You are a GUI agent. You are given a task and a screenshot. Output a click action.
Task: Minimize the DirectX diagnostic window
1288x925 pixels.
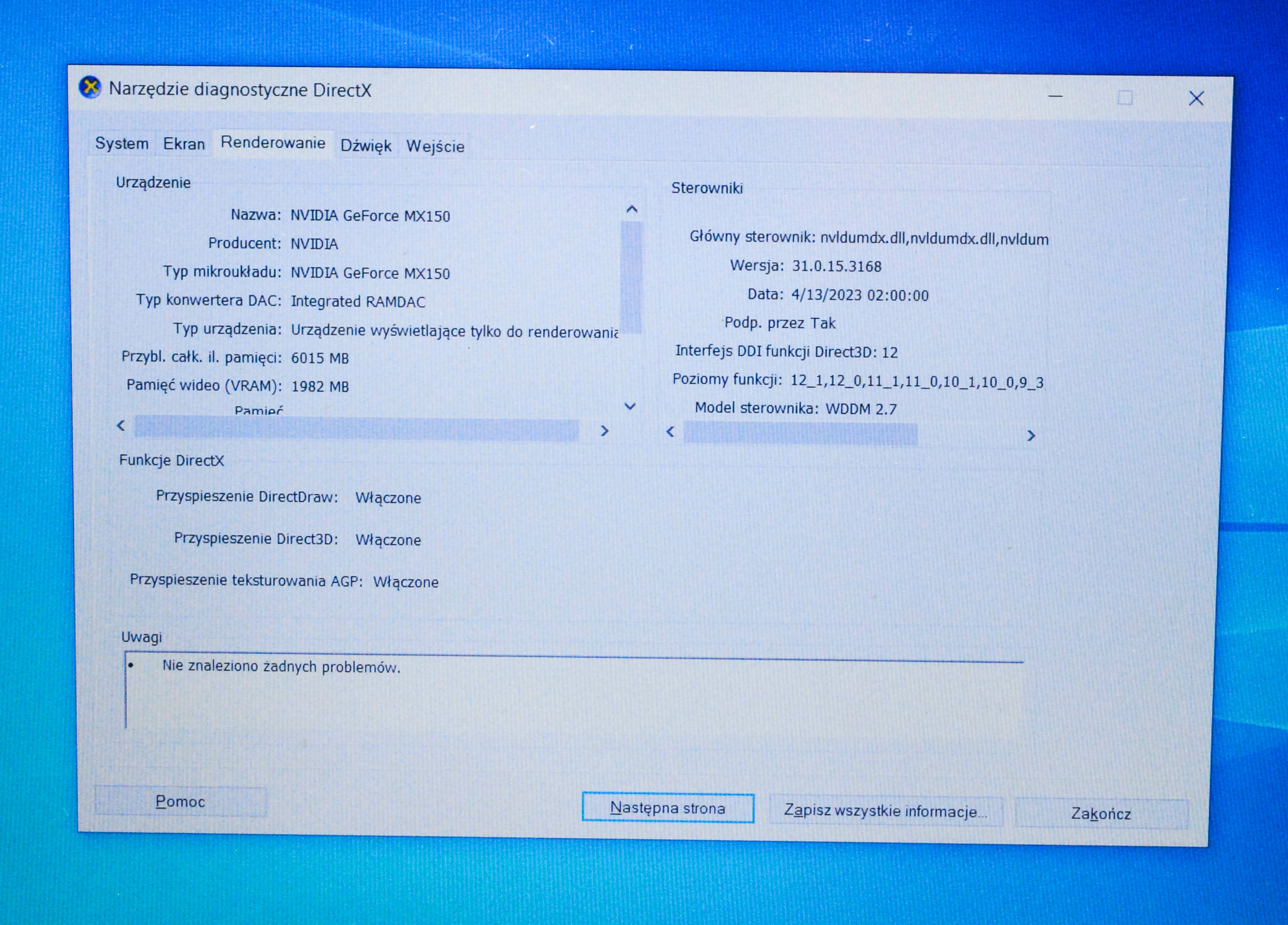pyautogui.click(x=1055, y=96)
